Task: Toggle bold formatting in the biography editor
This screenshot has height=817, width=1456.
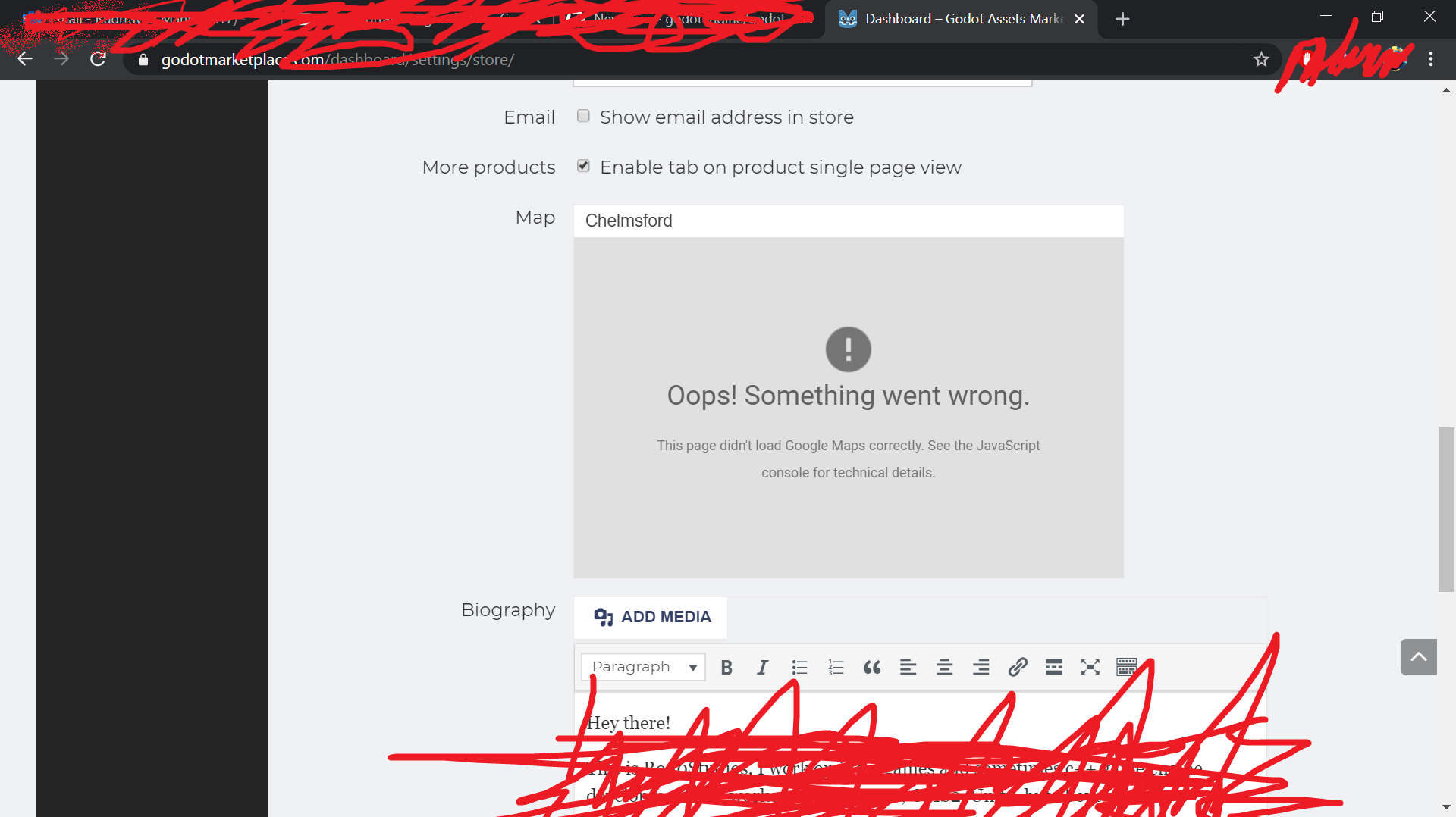Action: [726, 667]
